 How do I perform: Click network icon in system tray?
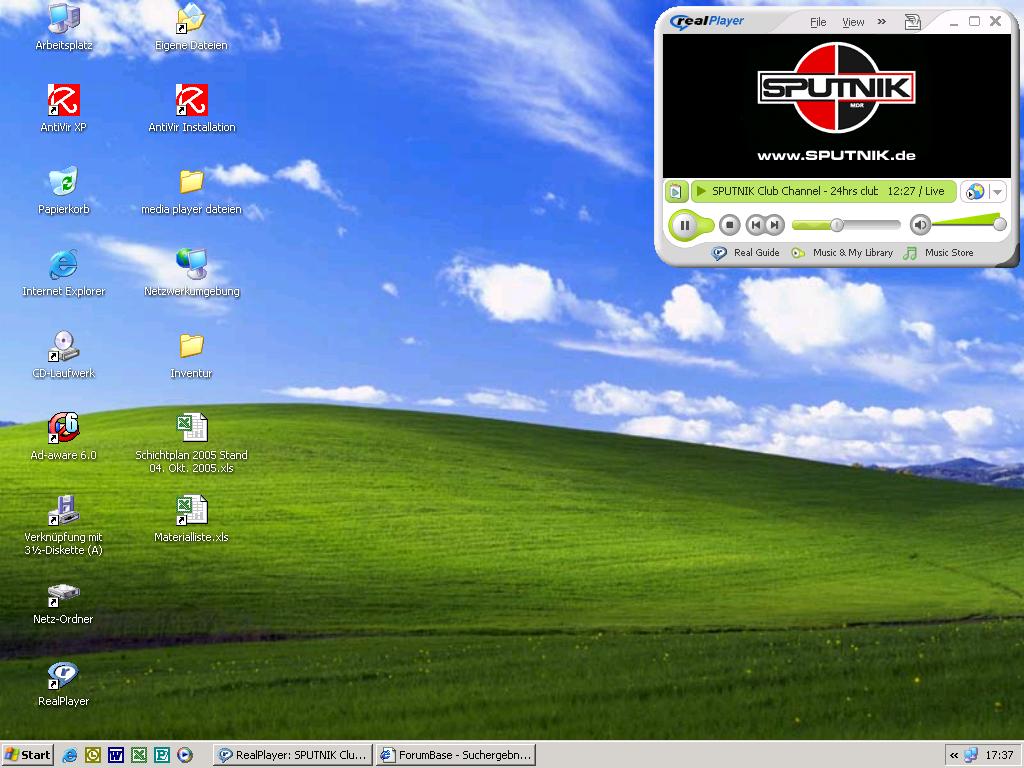(971, 755)
